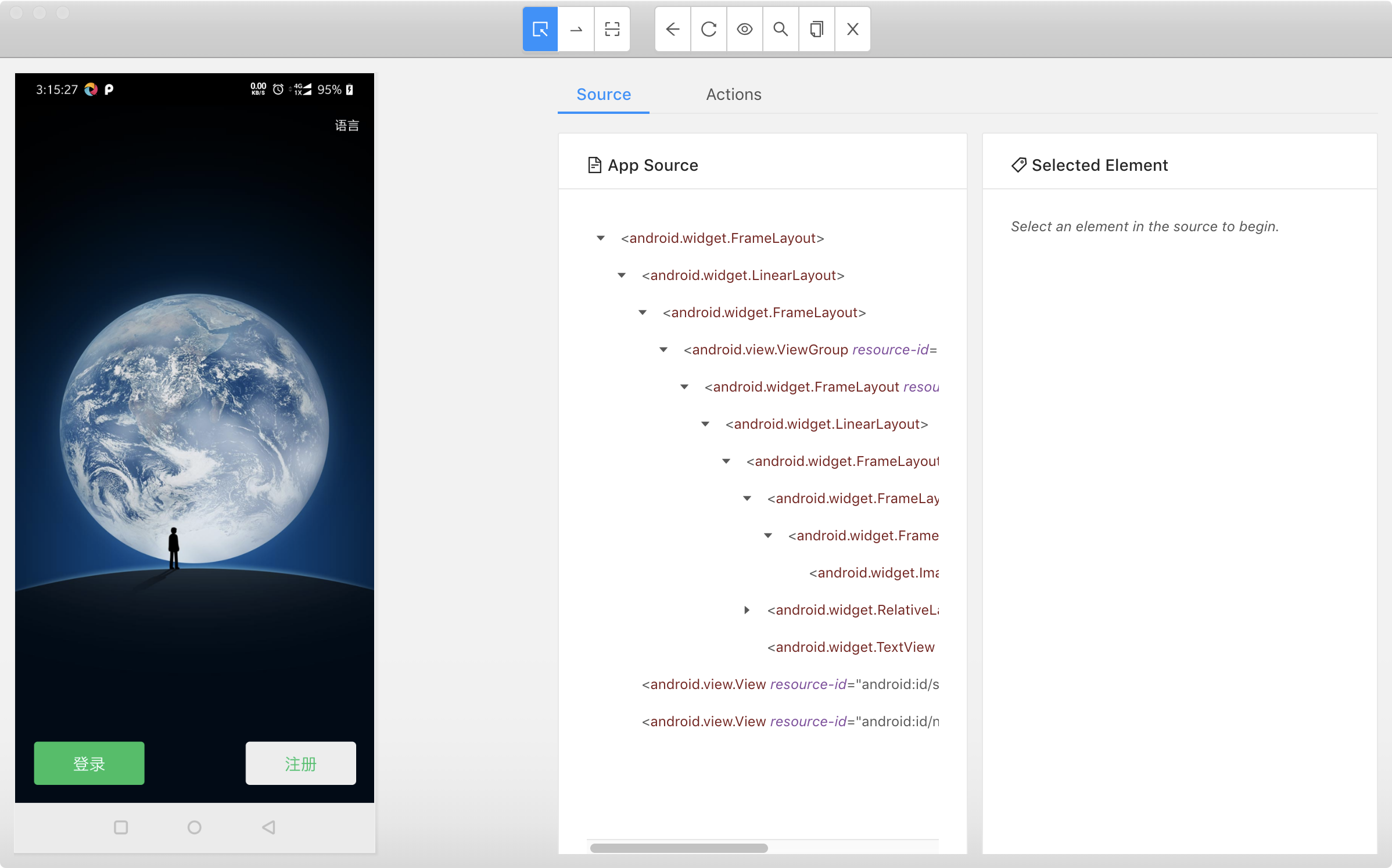The height and width of the screenshot is (868, 1392).
Task: Open the Search for element tool
Action: coord(781,29)
